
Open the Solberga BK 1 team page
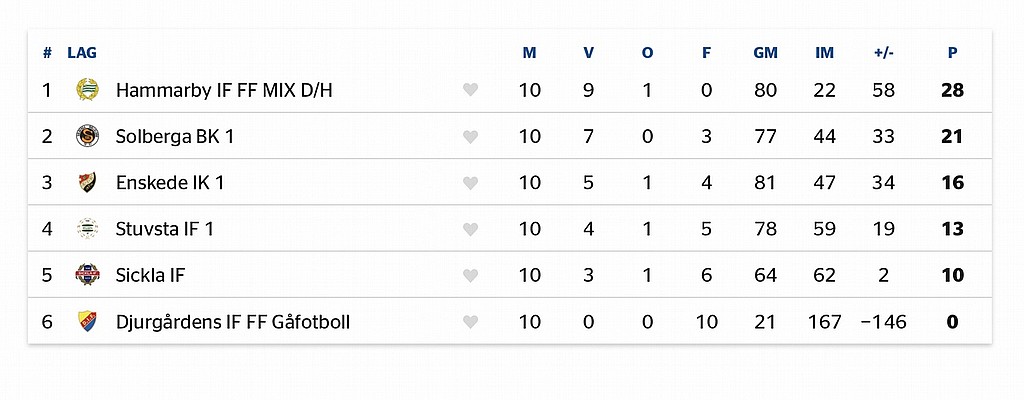click(174, 137)
